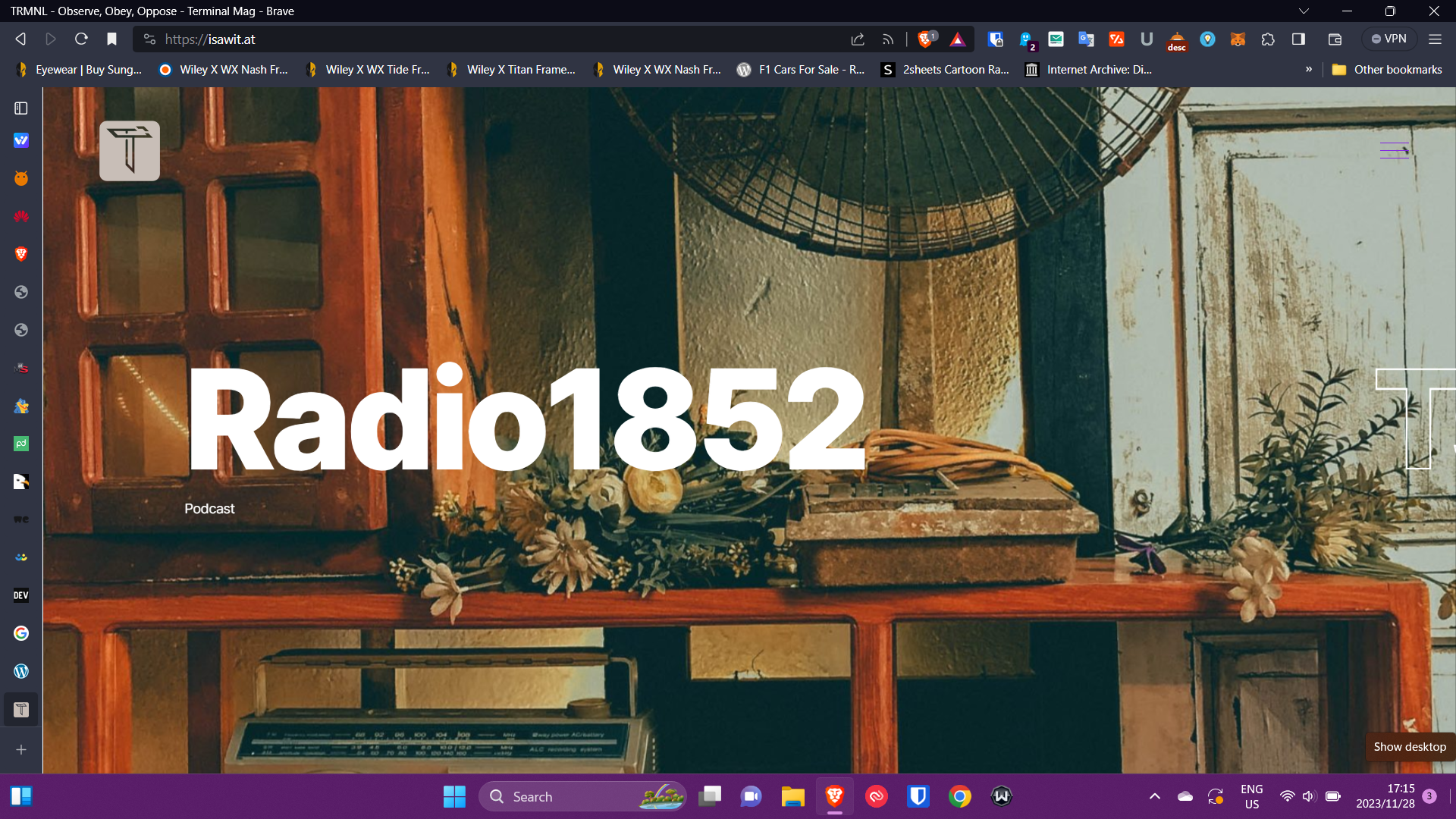Screen dimensions: 1456x819
Task: Open the site hamburger menu lines
Action: pyautogui.click(x=1394, y=151)
